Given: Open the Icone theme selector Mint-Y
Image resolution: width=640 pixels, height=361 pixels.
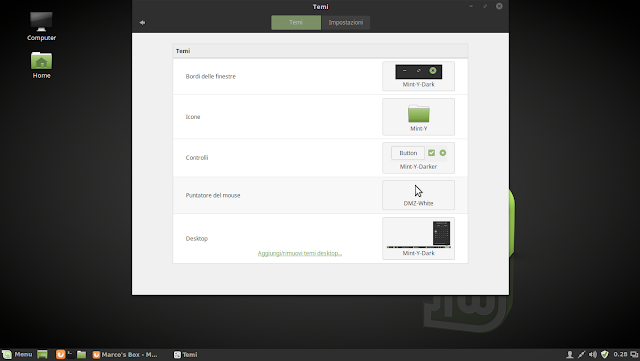Looking at the screenshot, I should (418, 117).
